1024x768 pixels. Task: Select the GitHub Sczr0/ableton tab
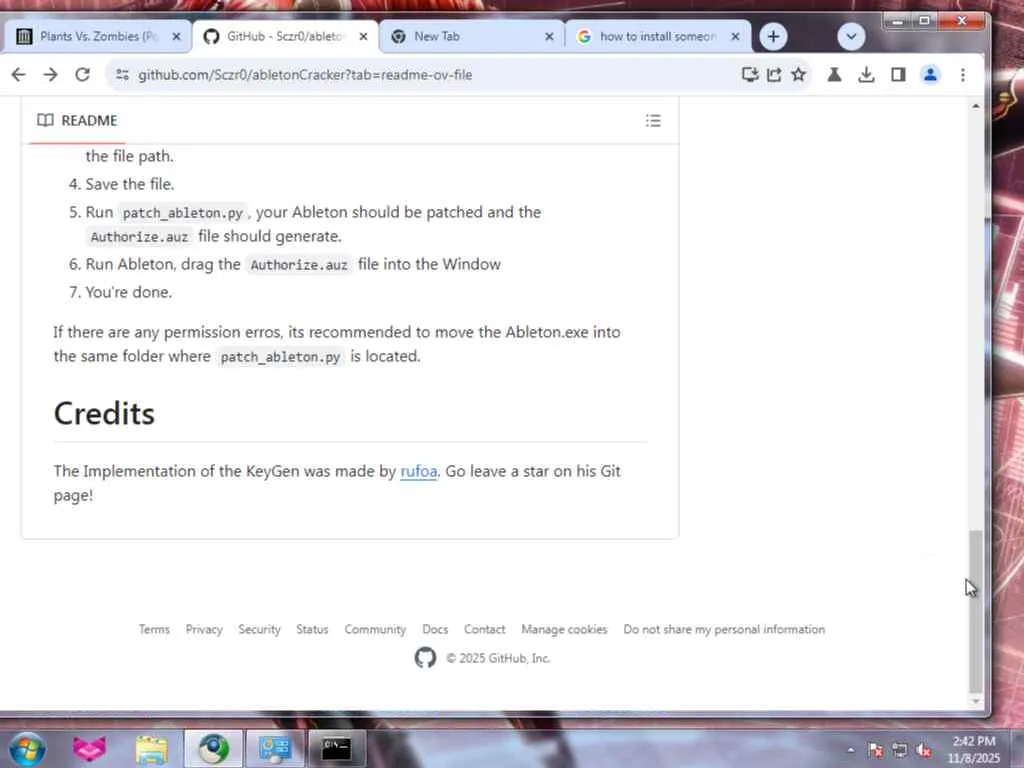[285, 37]
